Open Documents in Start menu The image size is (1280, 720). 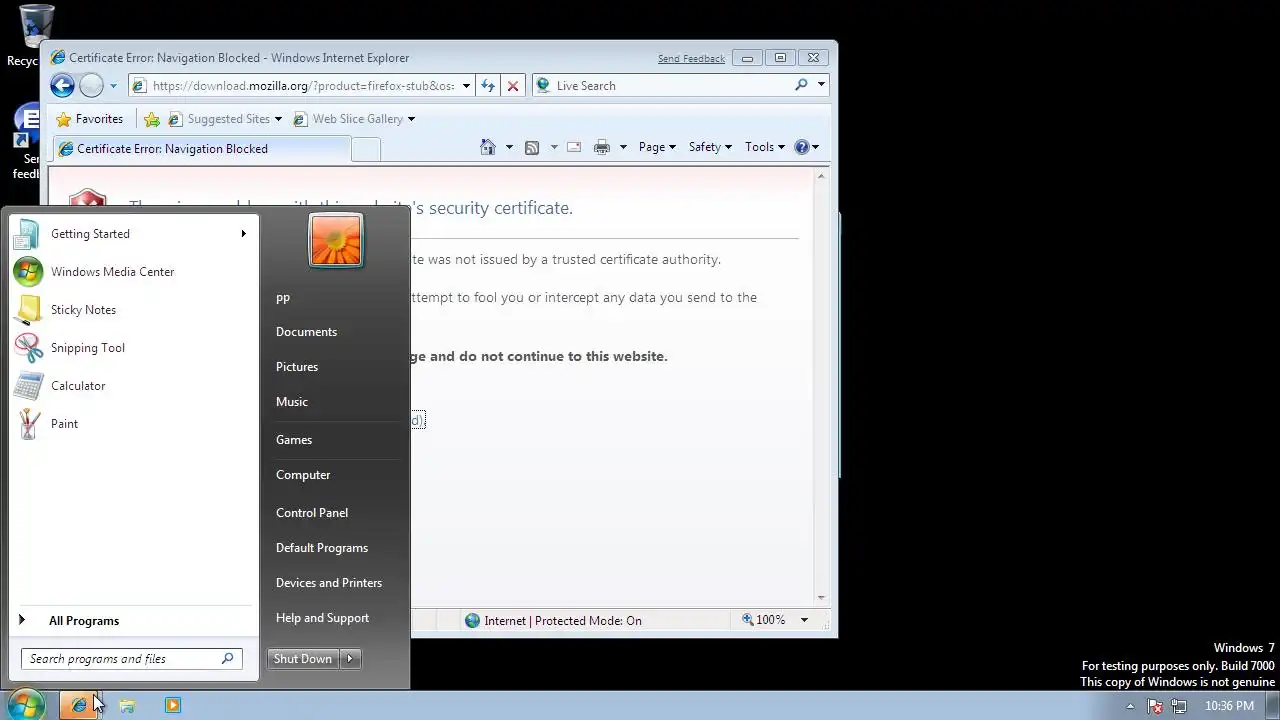coord(306,332)
